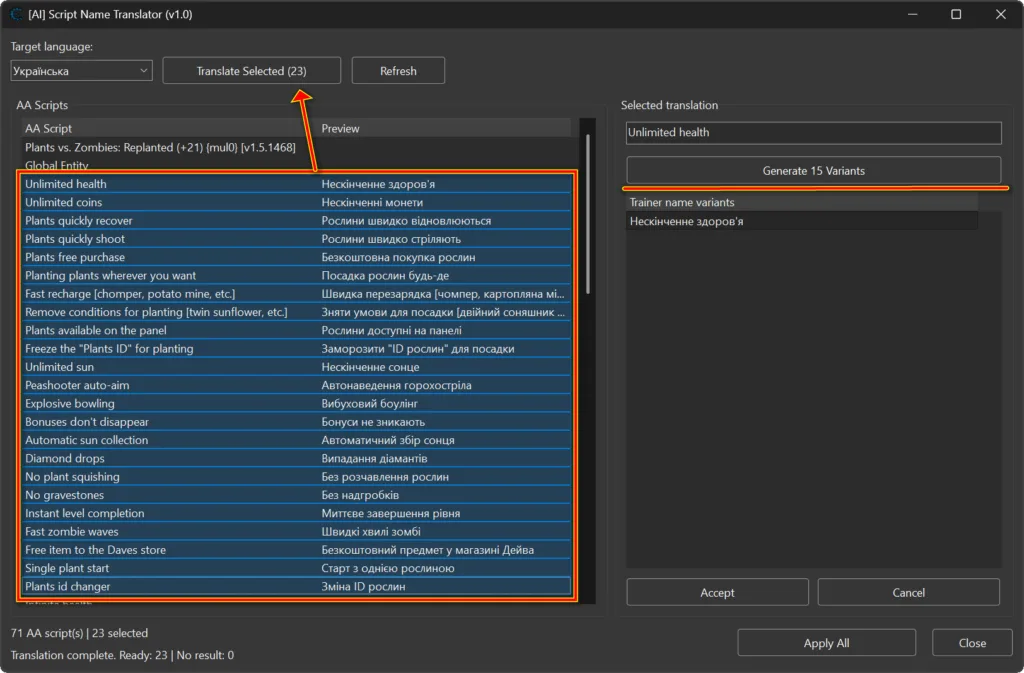The image size is (1024, 673).
Task: Select the Unlimited health script row
Action: point(296,184)
